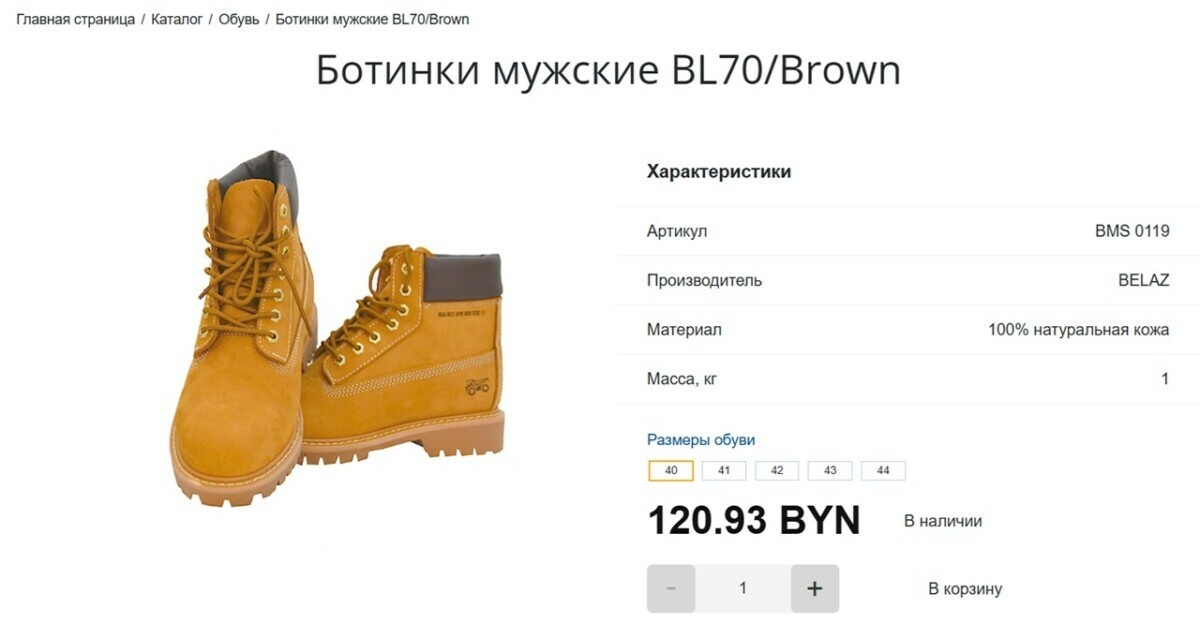Open the Каталог breadcrumb link

[177, 19]
